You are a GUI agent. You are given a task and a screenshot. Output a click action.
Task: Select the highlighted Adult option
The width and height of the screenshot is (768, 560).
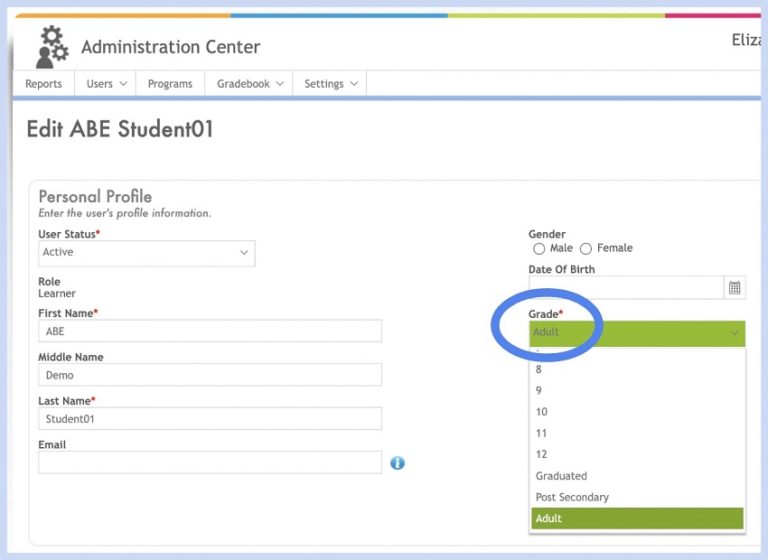[x=636, y=518]
